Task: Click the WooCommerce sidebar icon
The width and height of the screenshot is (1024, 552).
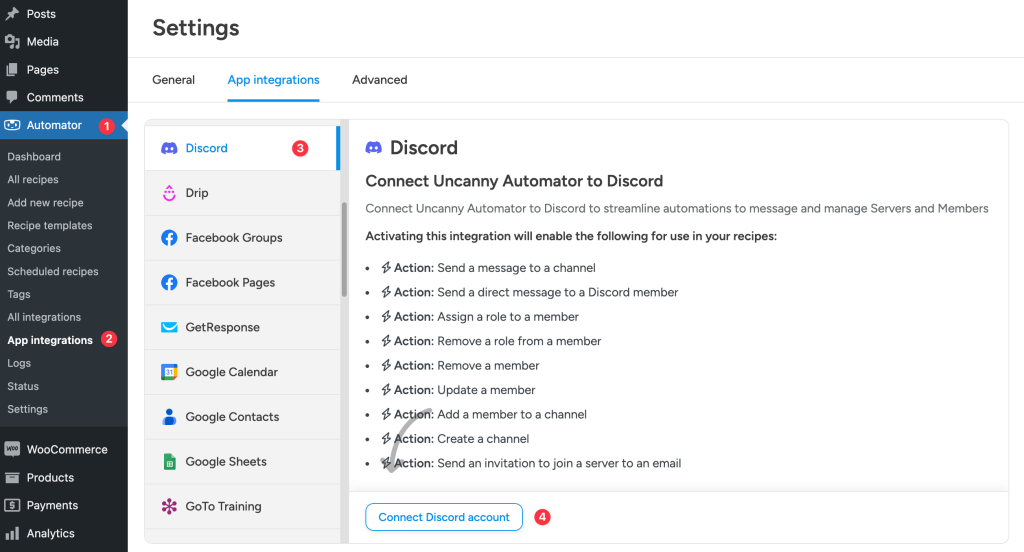Action: pyautogui.click(x=12, y=449)
